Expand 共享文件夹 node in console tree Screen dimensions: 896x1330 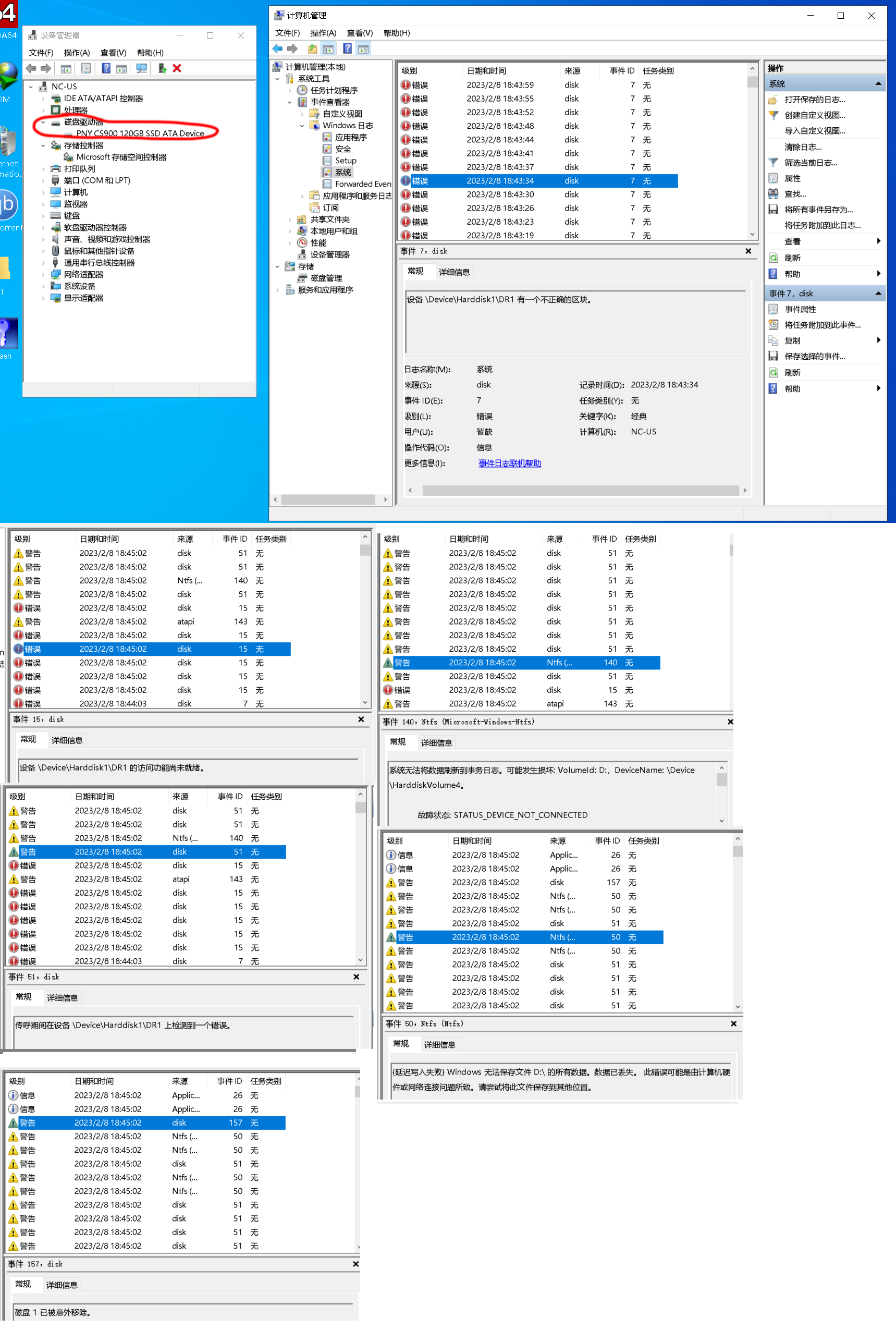point(290,219)
